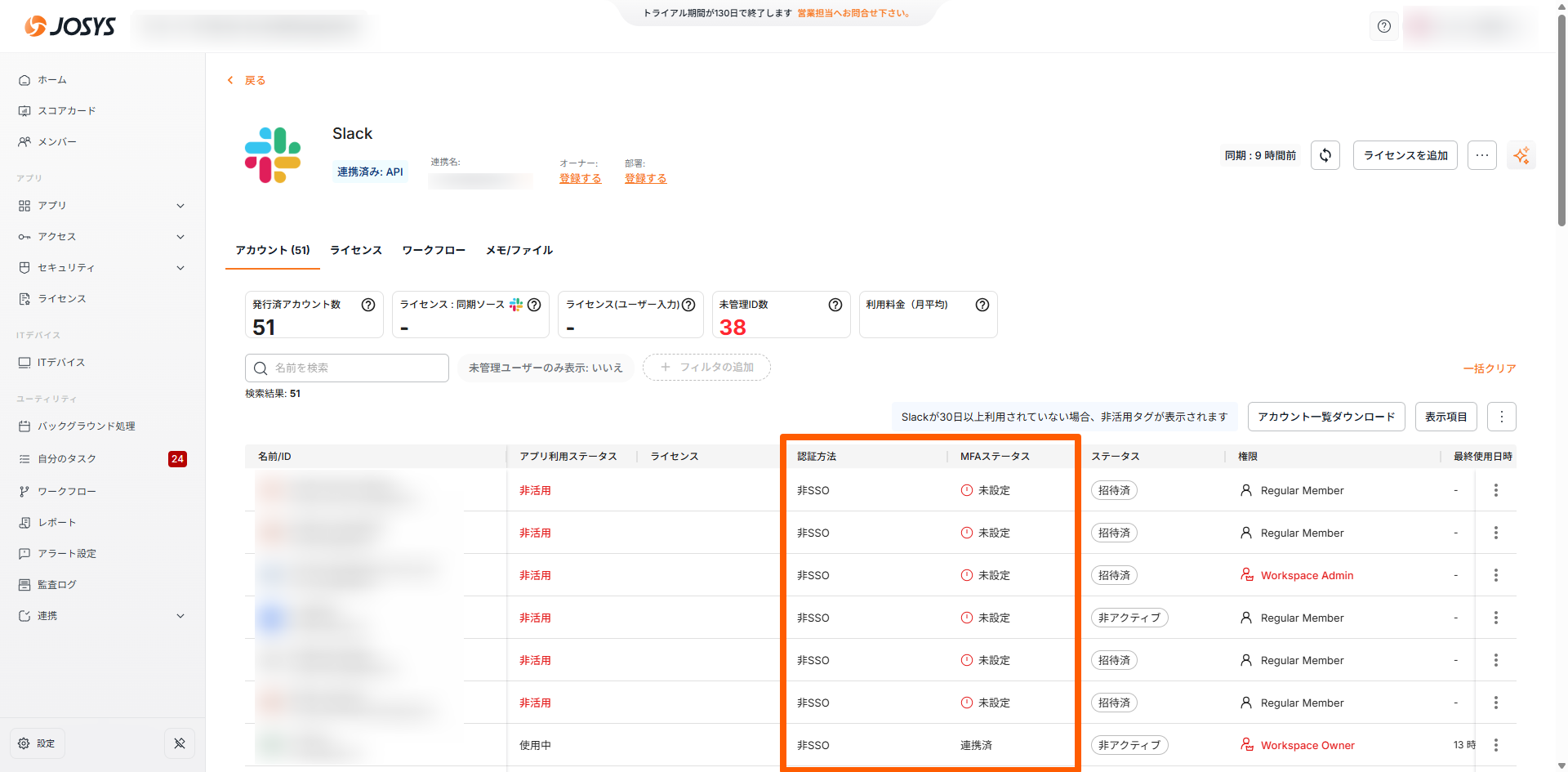Click help icon on 未管理ID数 card
Screen dimensions: 1568x772
835,305
